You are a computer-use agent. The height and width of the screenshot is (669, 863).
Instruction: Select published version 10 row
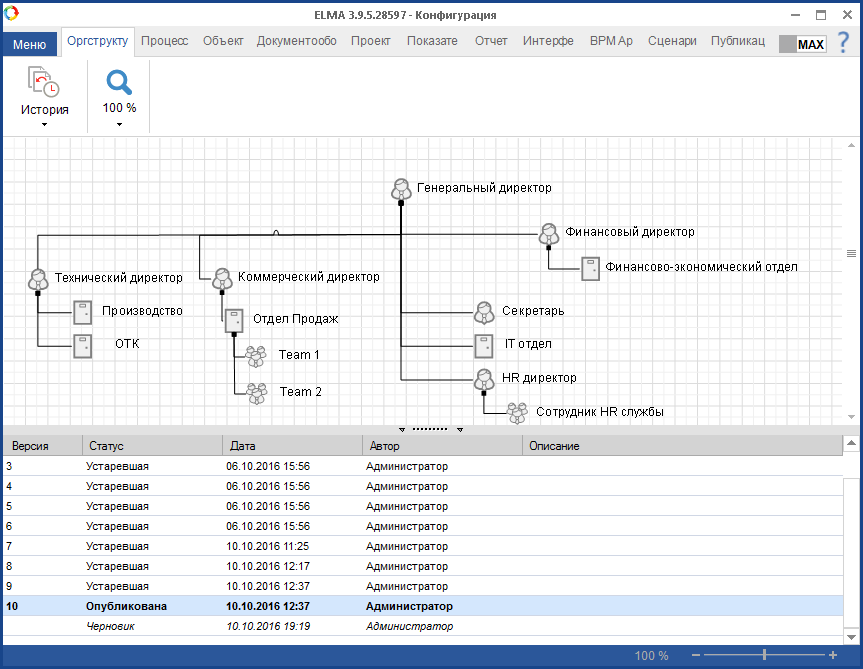[x=300, y=606]
